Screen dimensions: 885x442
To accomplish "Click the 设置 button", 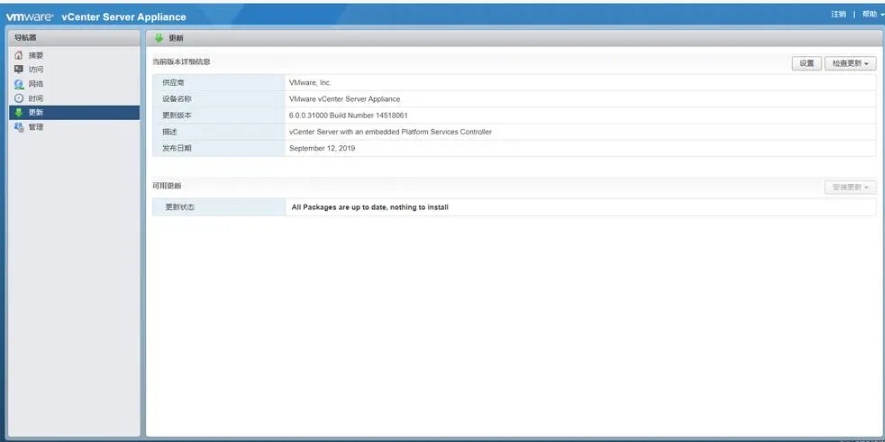I will coord(807,63).
